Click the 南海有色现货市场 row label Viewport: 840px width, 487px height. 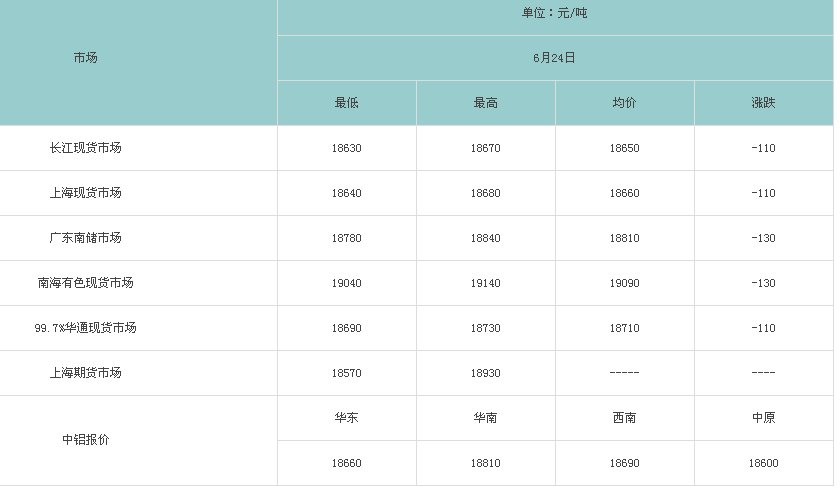coord(86,283)
